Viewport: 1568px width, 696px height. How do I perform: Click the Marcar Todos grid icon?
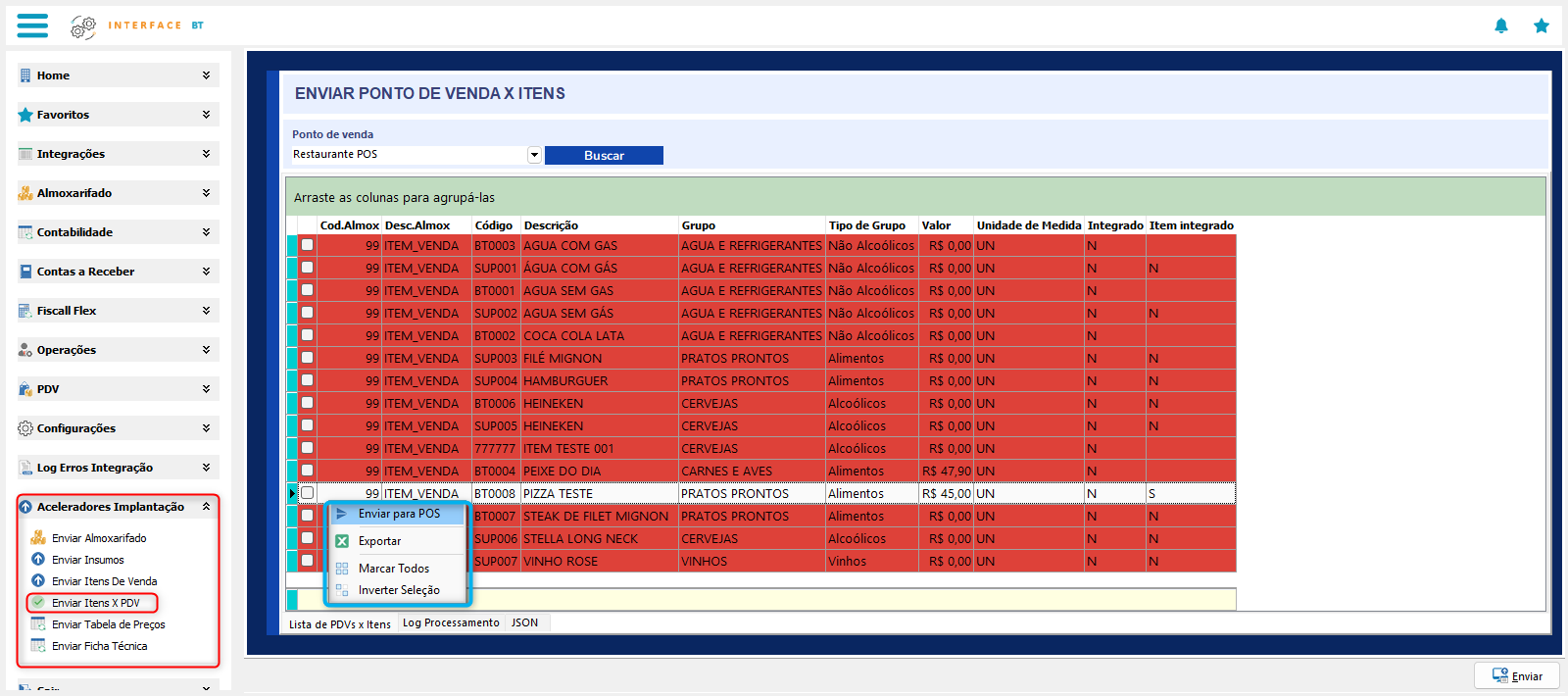pos(342,569)
